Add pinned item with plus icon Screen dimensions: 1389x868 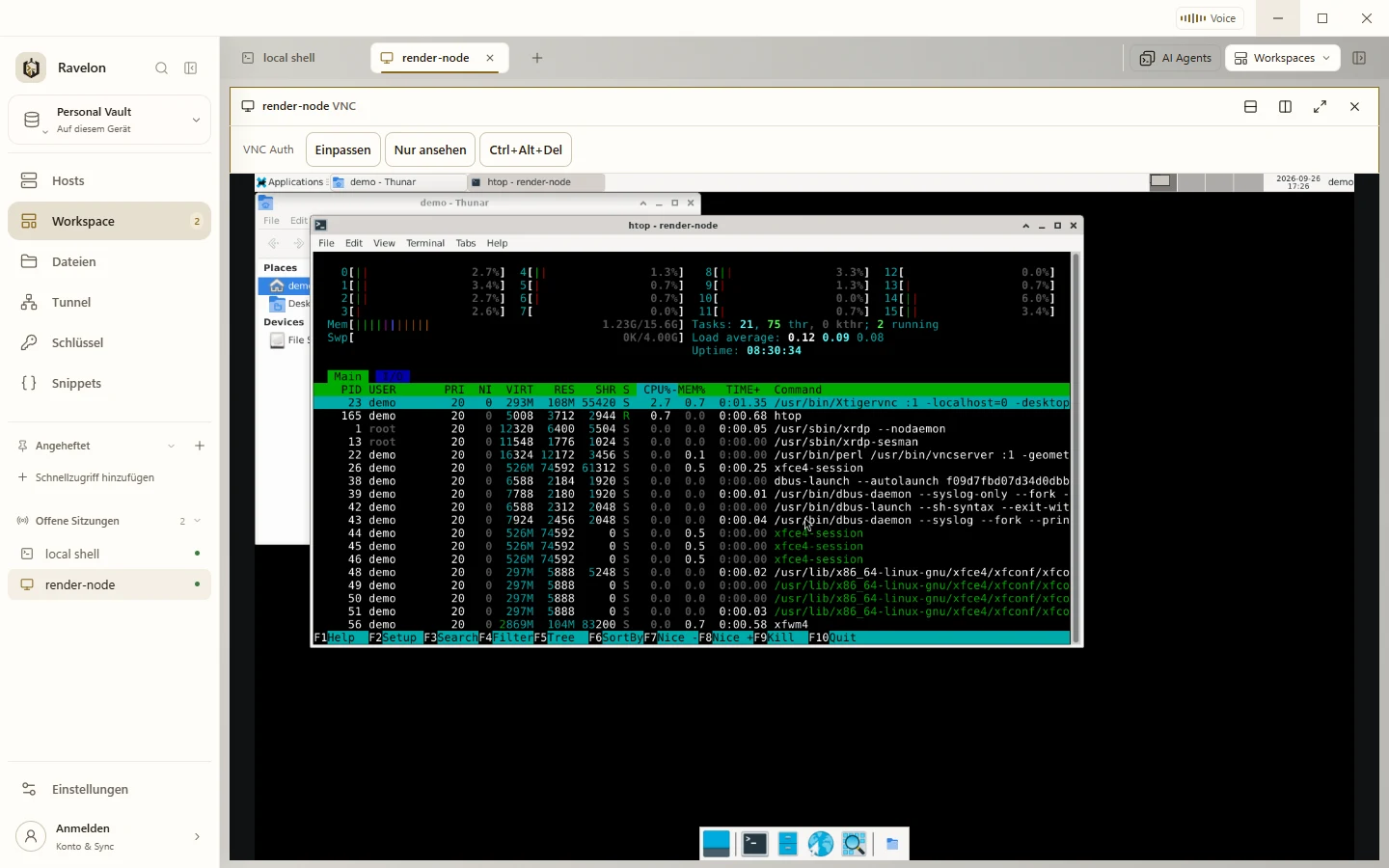point(200,446)
